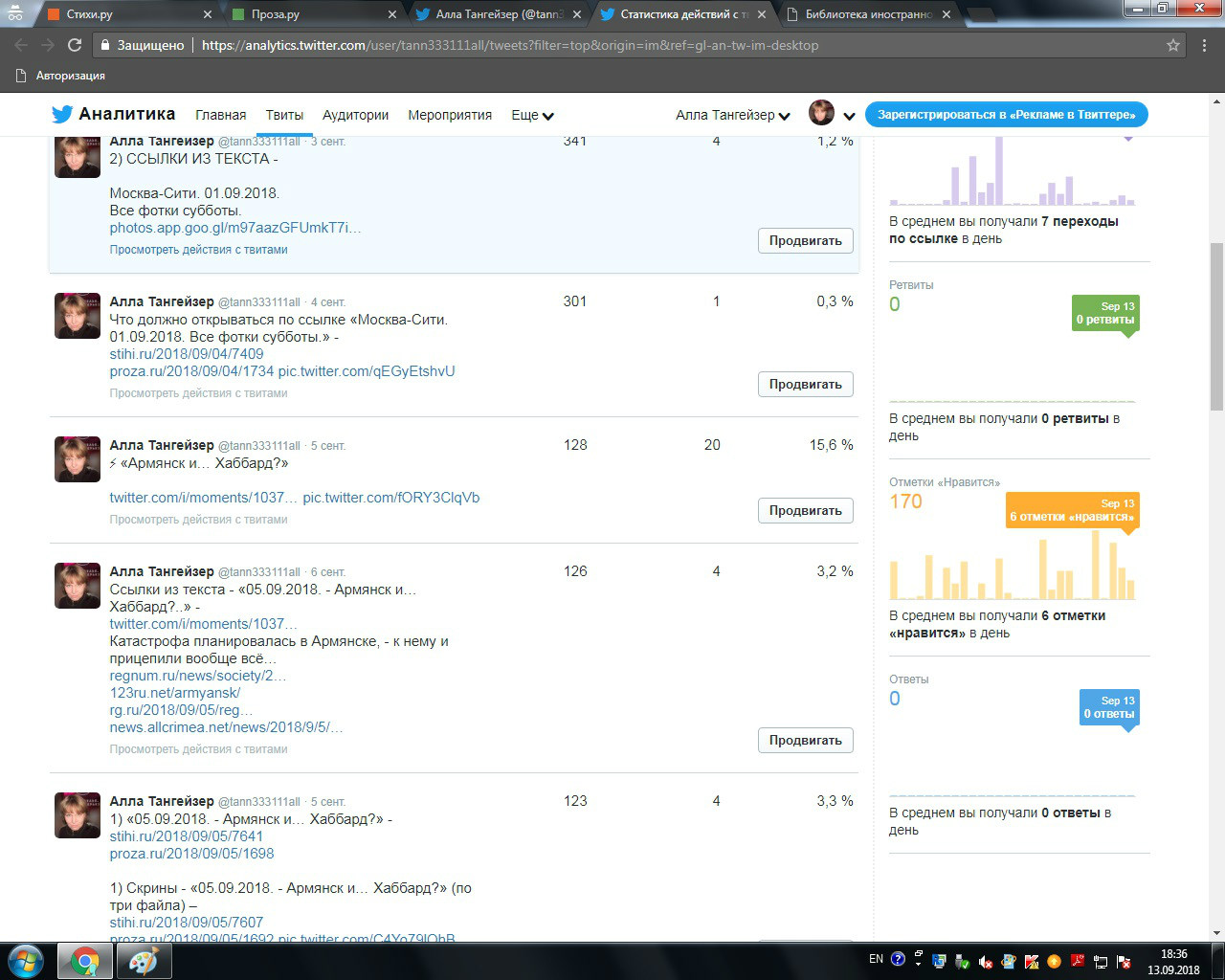Viewport: 1225px width, 980px height.
Task: Open the Action Center flag tray icon
Action: click(1124, 962)
